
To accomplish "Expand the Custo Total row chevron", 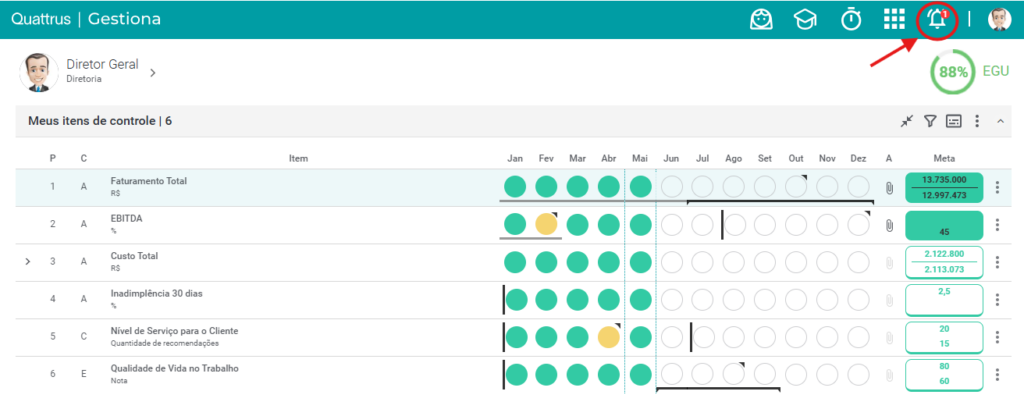I will coord(27,261).
